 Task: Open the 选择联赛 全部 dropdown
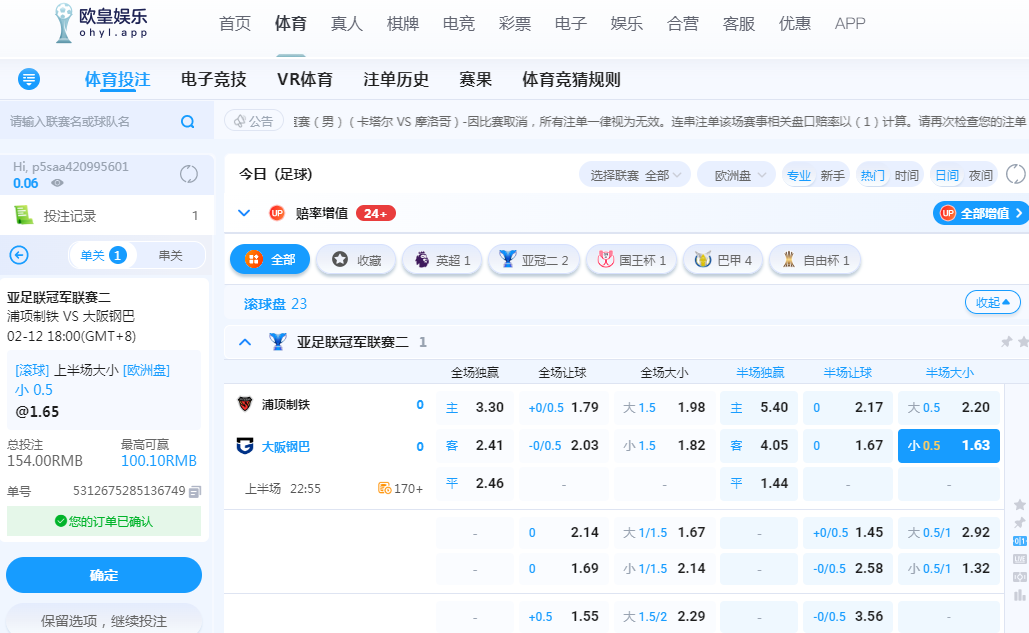[635, 175]
